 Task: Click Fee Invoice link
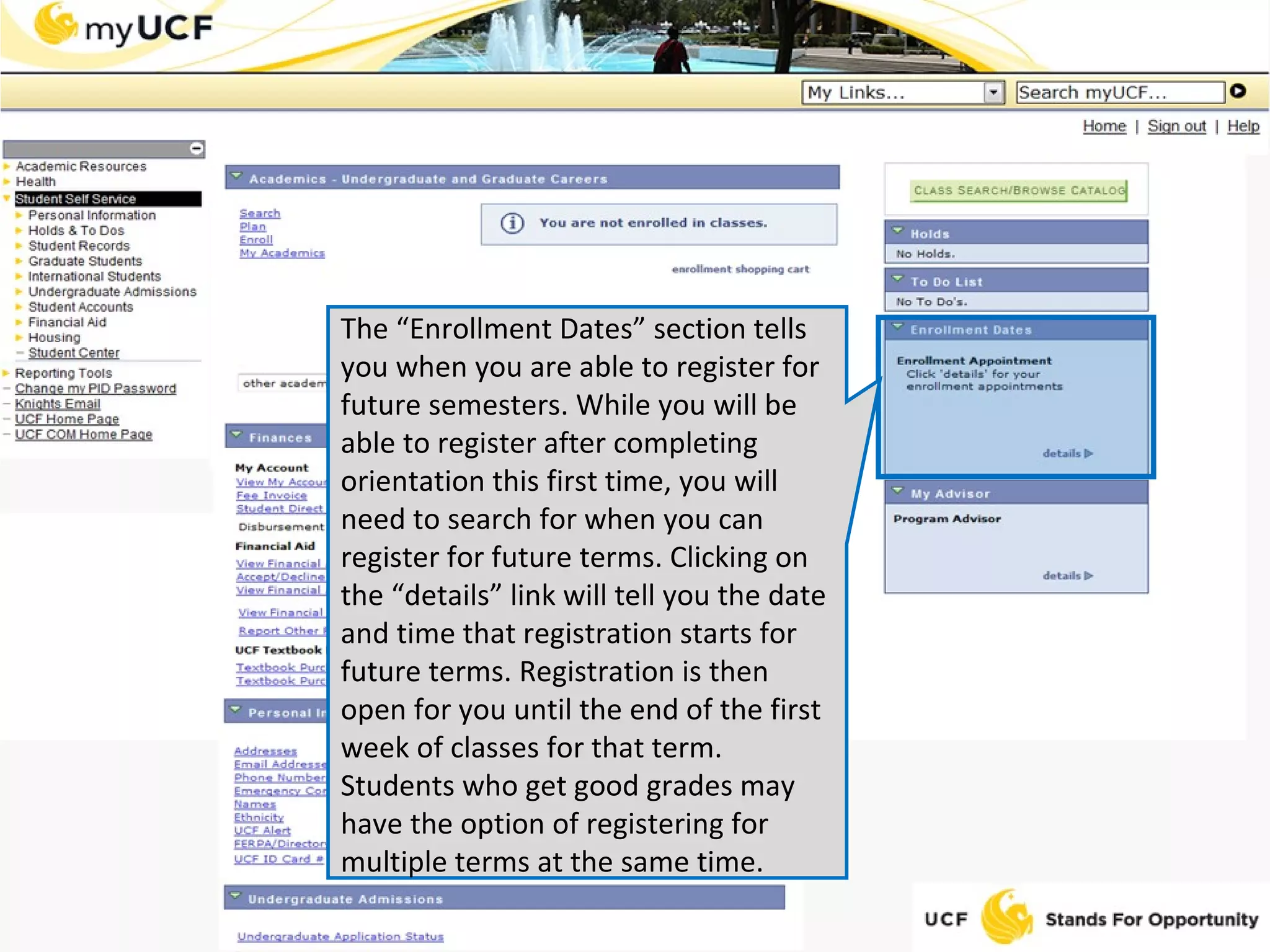coord(272,496)
